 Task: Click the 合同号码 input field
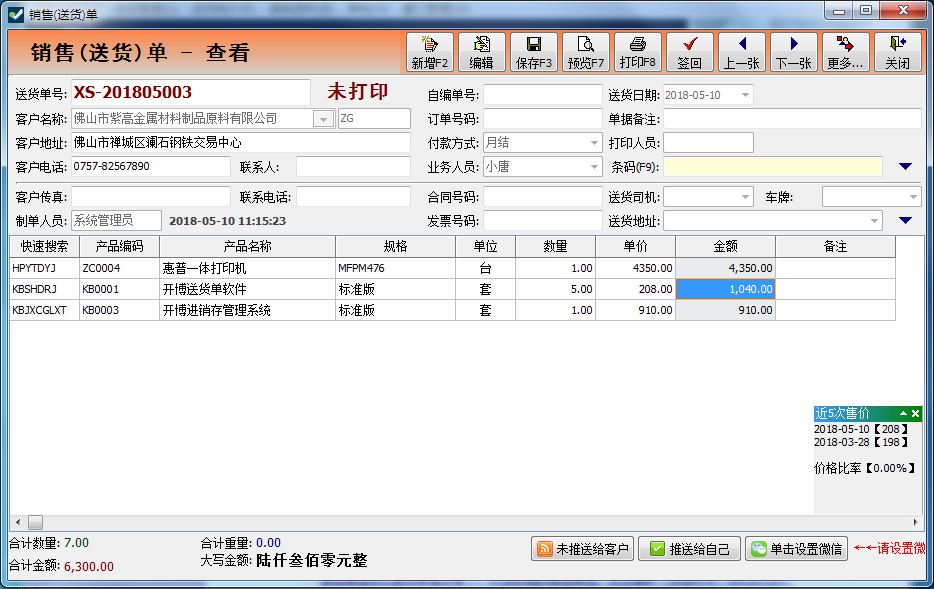tap(543, 197)
